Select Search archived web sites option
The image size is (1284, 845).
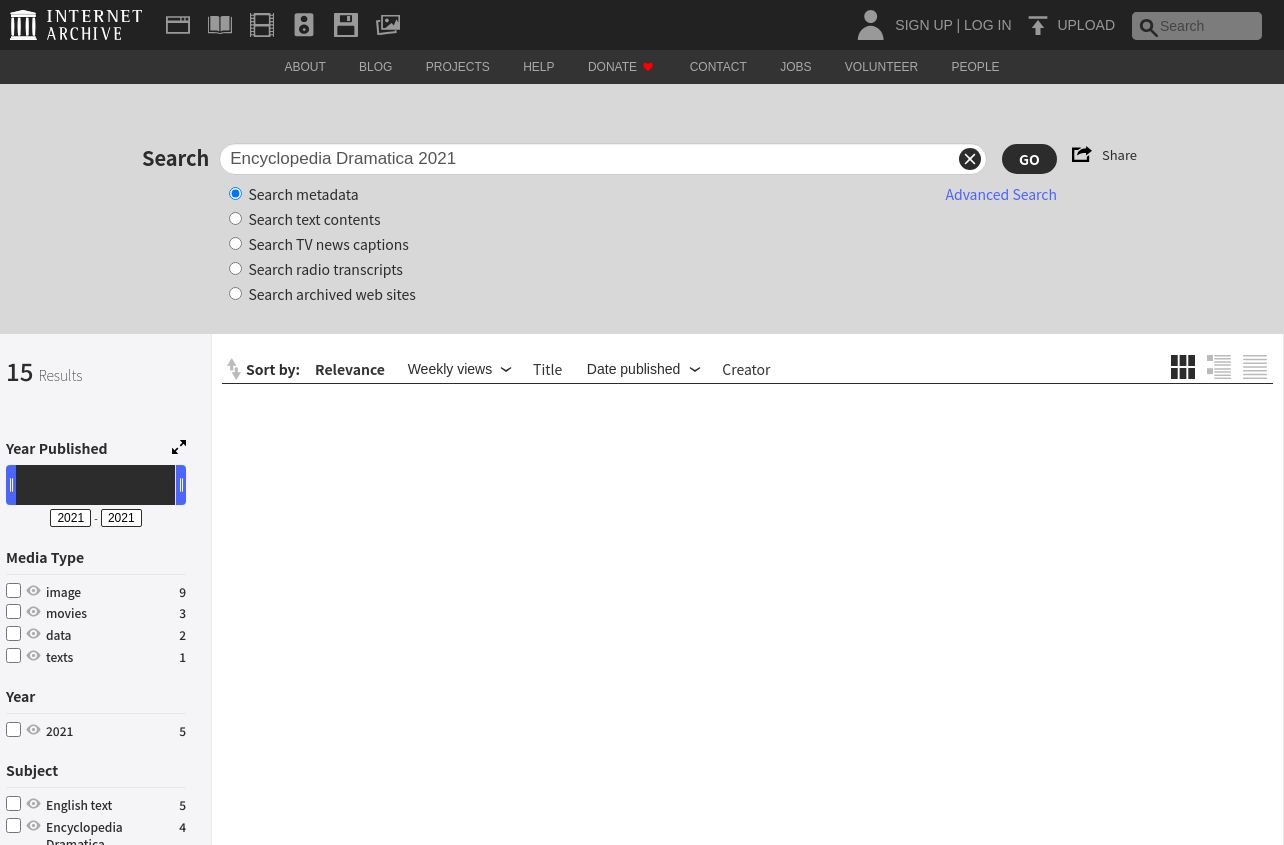pos(235,294)
